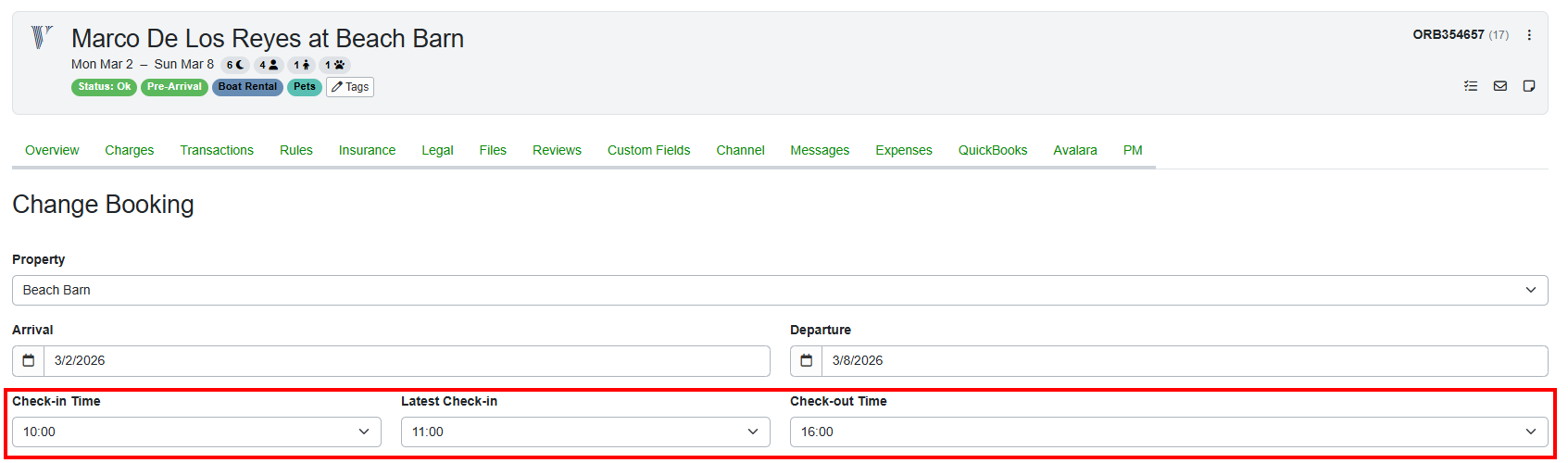The image size is (1568, 463).
Task: Click the Departure date field 3/8/2026
Action: click(1185, 361)
